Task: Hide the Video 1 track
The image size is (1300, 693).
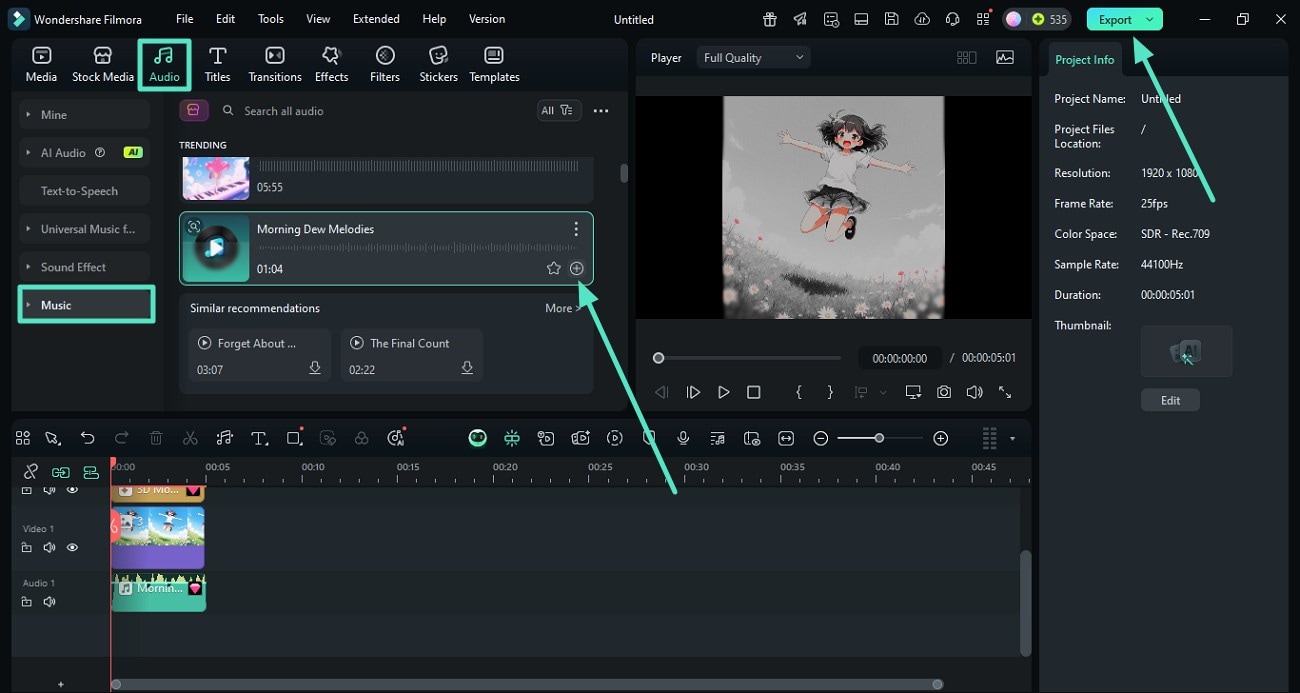Action: (72, 548)
